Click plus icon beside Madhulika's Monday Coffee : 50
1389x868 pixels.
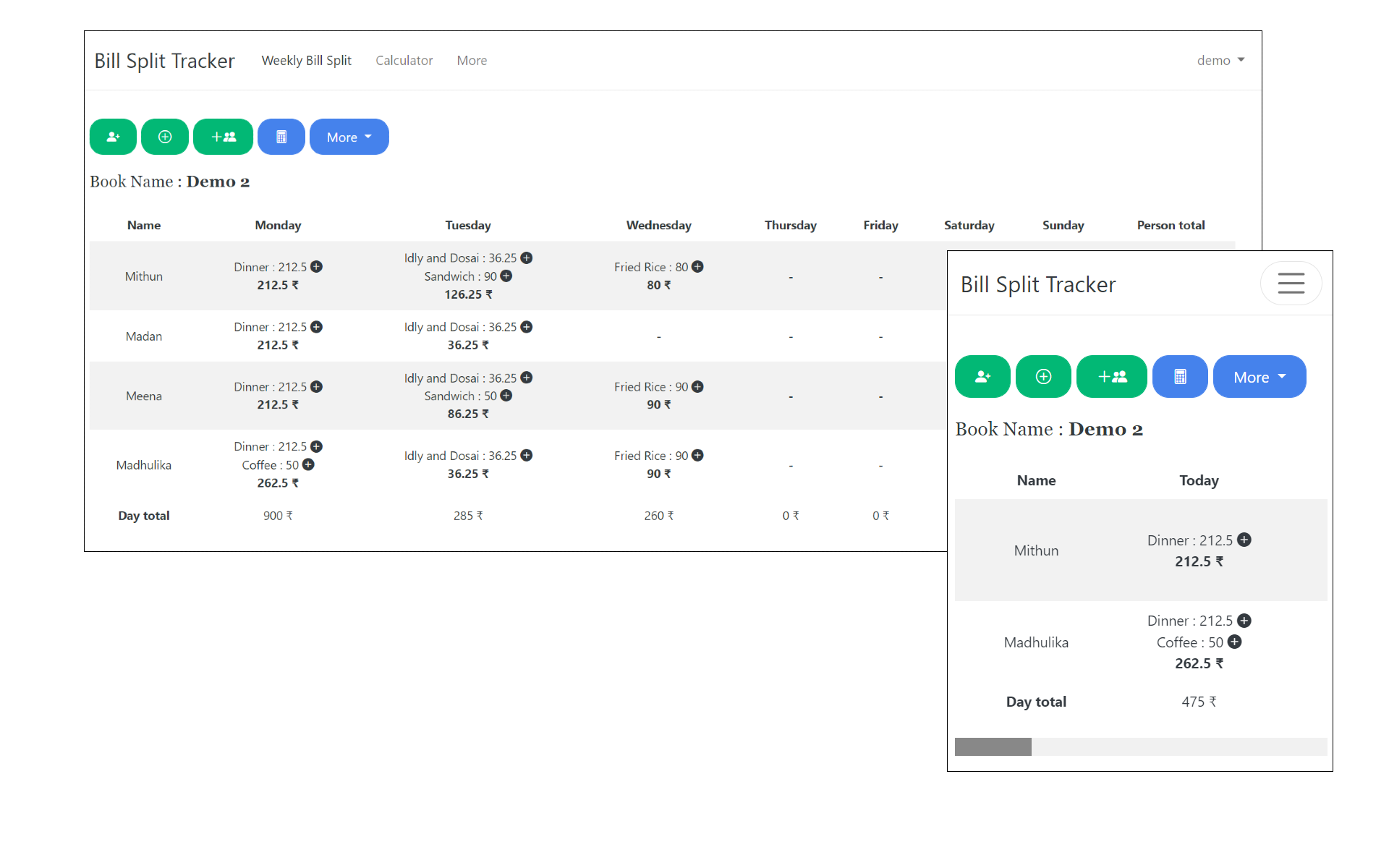[x=308, y=464]
